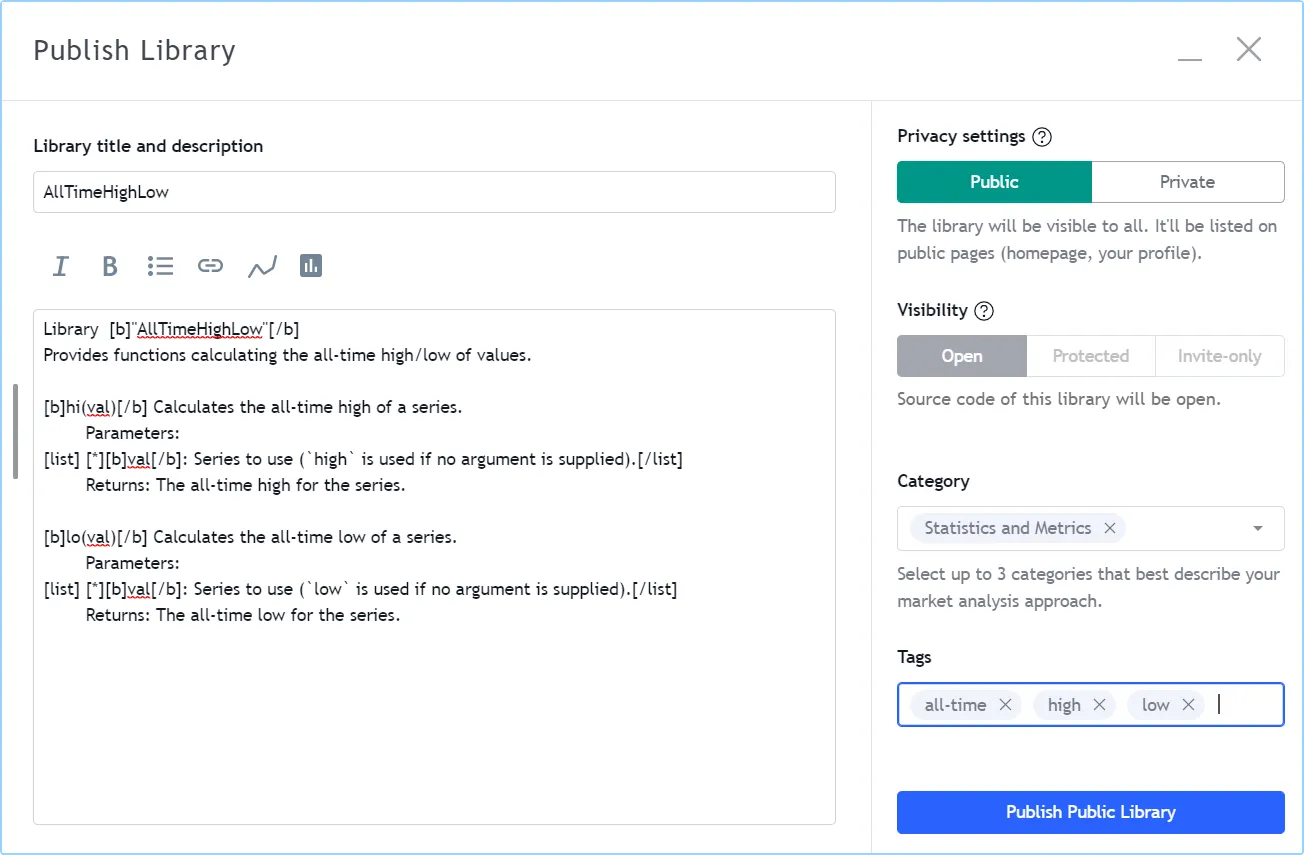Set privacy to Public

[x=994, y=182]
